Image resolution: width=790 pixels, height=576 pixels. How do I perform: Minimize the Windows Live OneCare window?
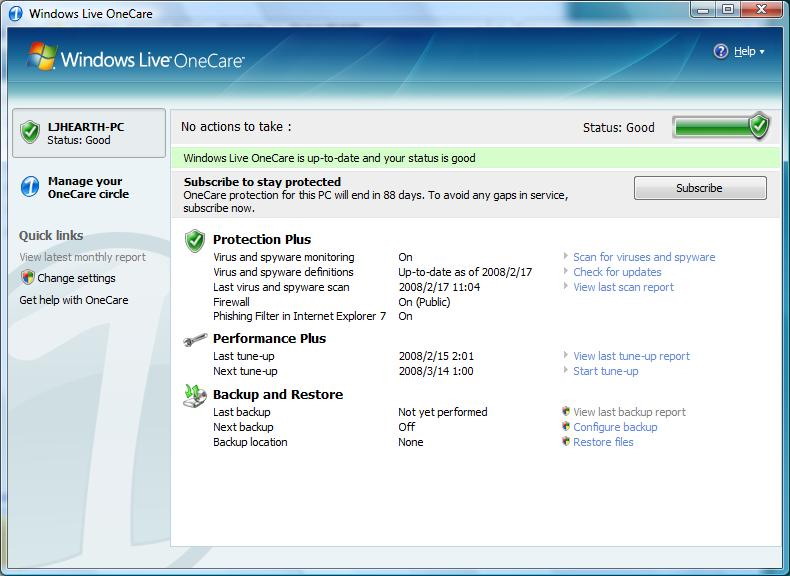coord(703,10)
